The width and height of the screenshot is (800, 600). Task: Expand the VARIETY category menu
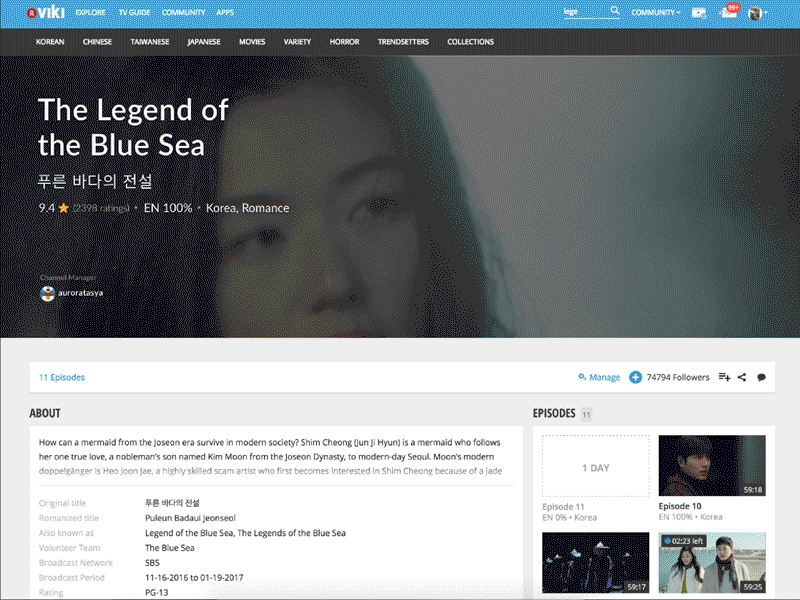coord(297,41)
